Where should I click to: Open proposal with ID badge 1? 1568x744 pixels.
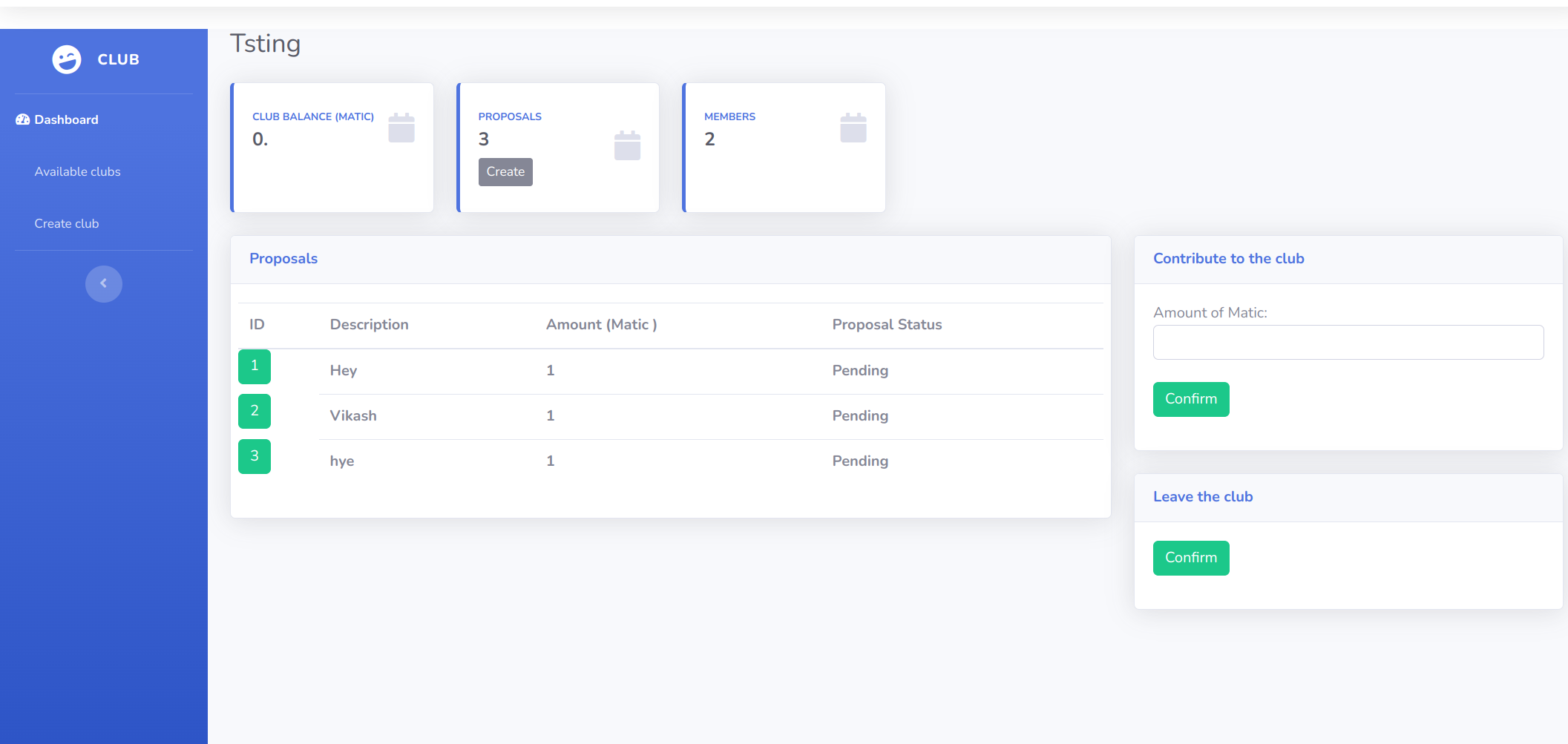click(x=255, y=366)
